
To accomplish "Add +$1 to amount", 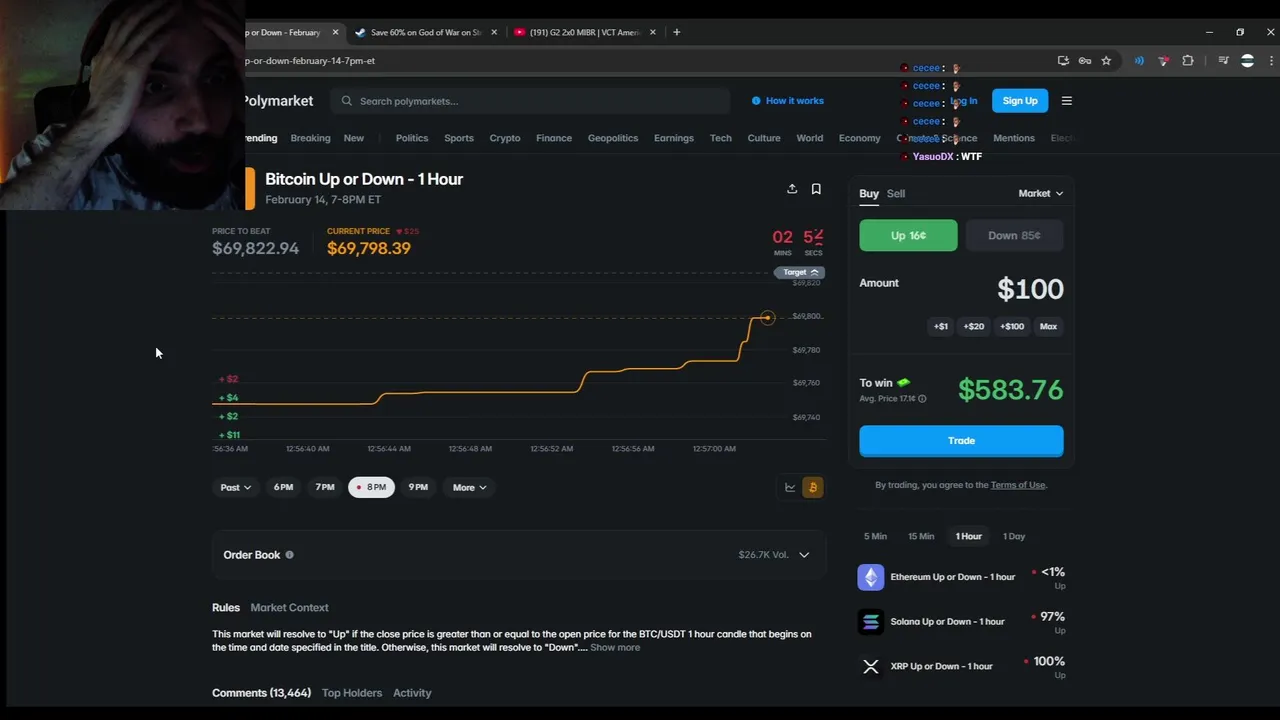I will (x=941, y=326).
